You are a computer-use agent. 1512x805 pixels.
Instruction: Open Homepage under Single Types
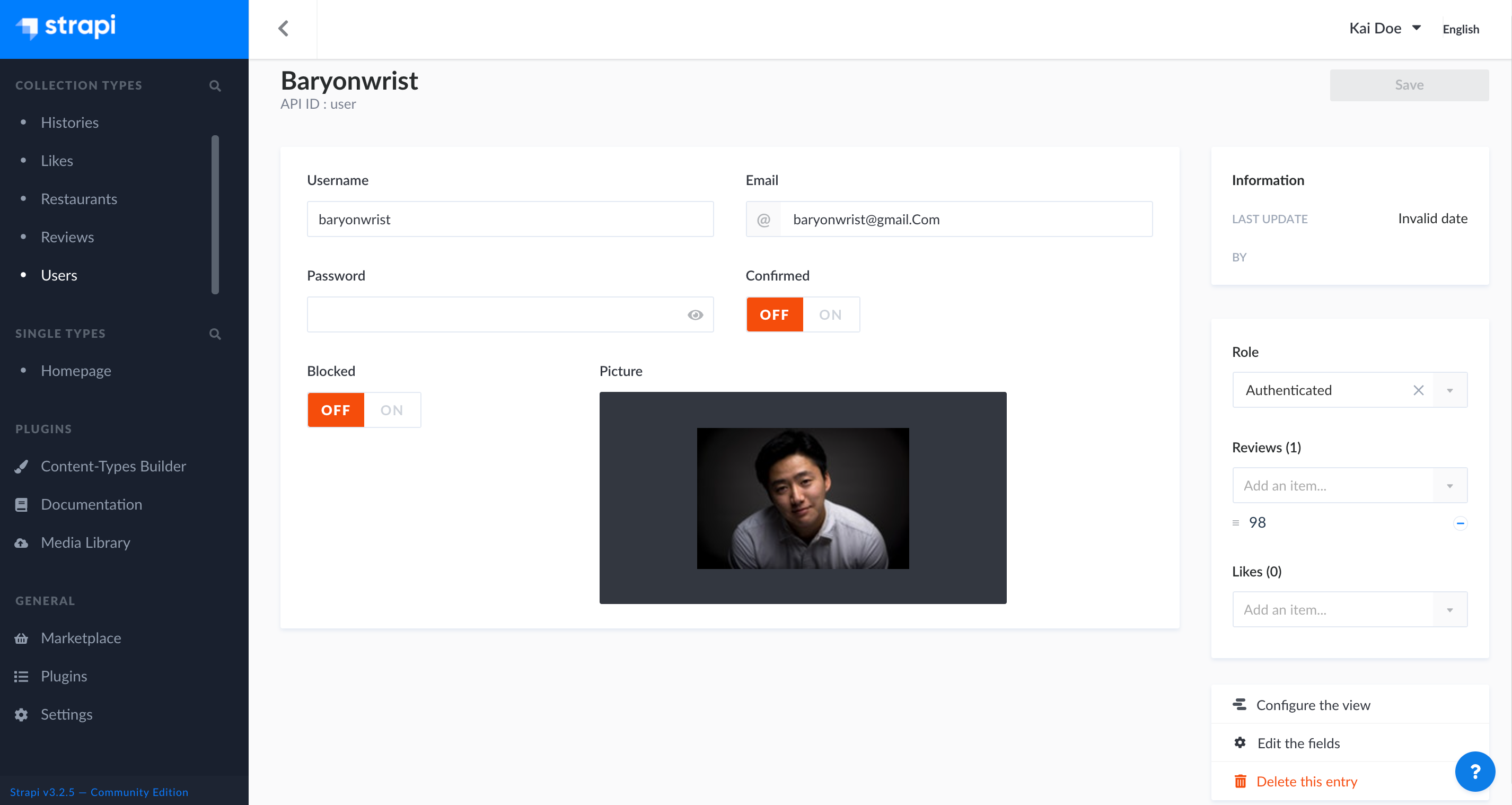click(76, 371)
